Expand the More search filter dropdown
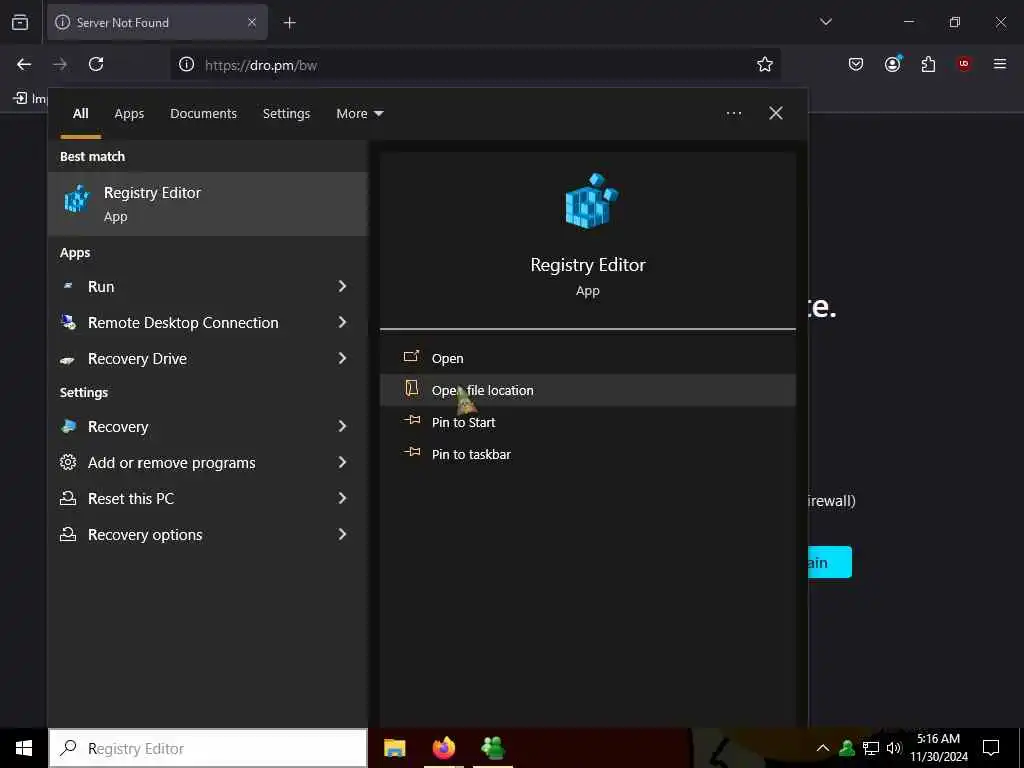The height and width of the screenshot is (768, 1024). [360, 114]
